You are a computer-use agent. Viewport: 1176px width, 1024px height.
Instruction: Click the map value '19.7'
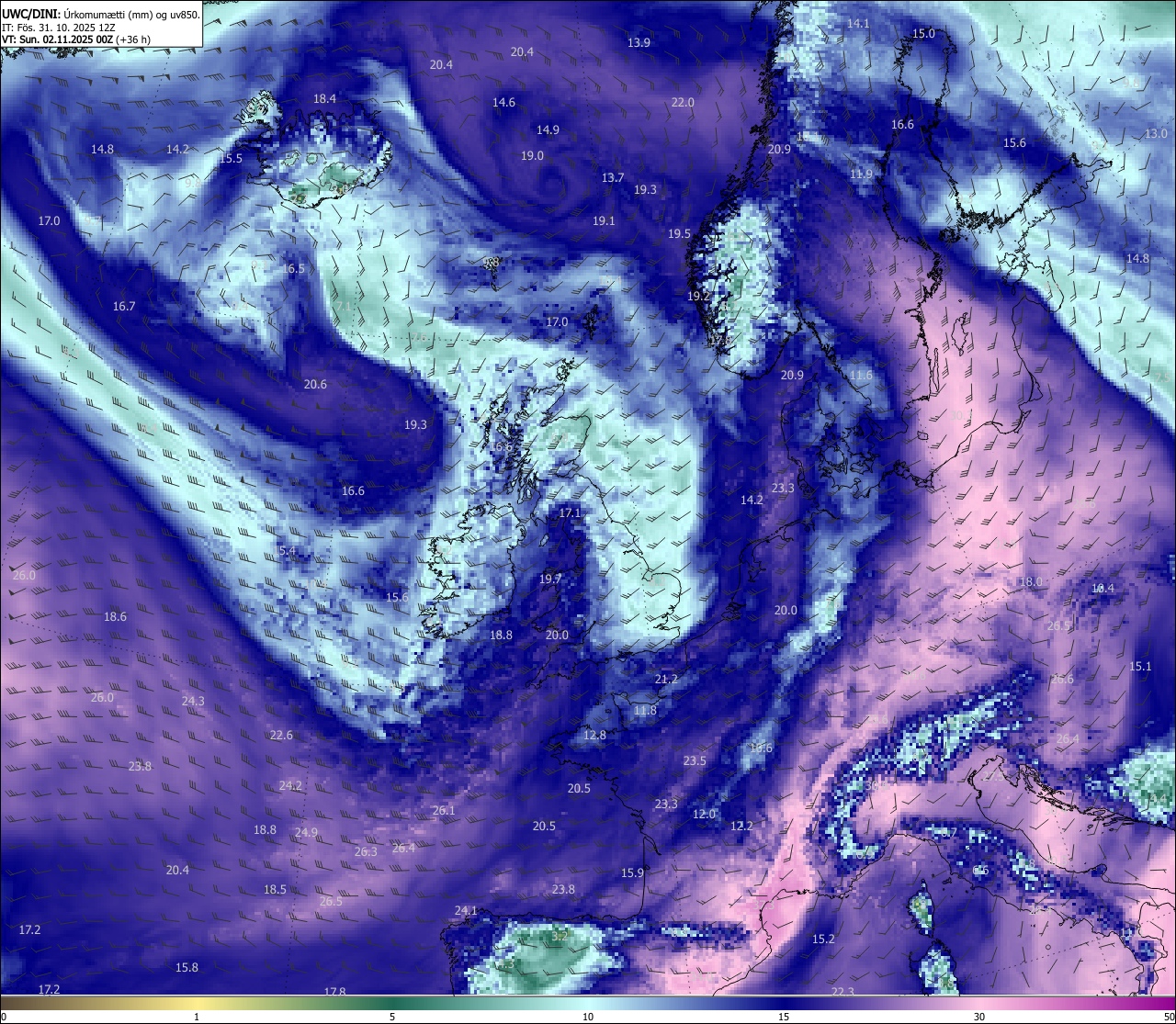click(x=550, y=580)
